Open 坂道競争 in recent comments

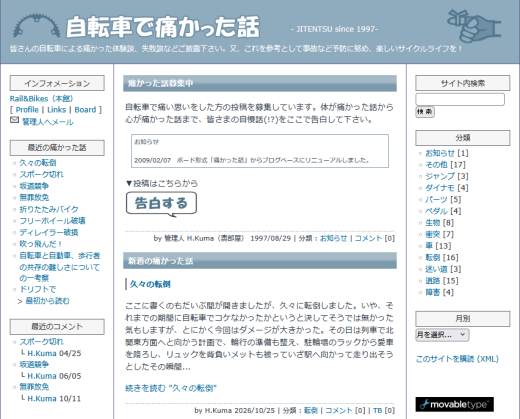tap(34, 364)
